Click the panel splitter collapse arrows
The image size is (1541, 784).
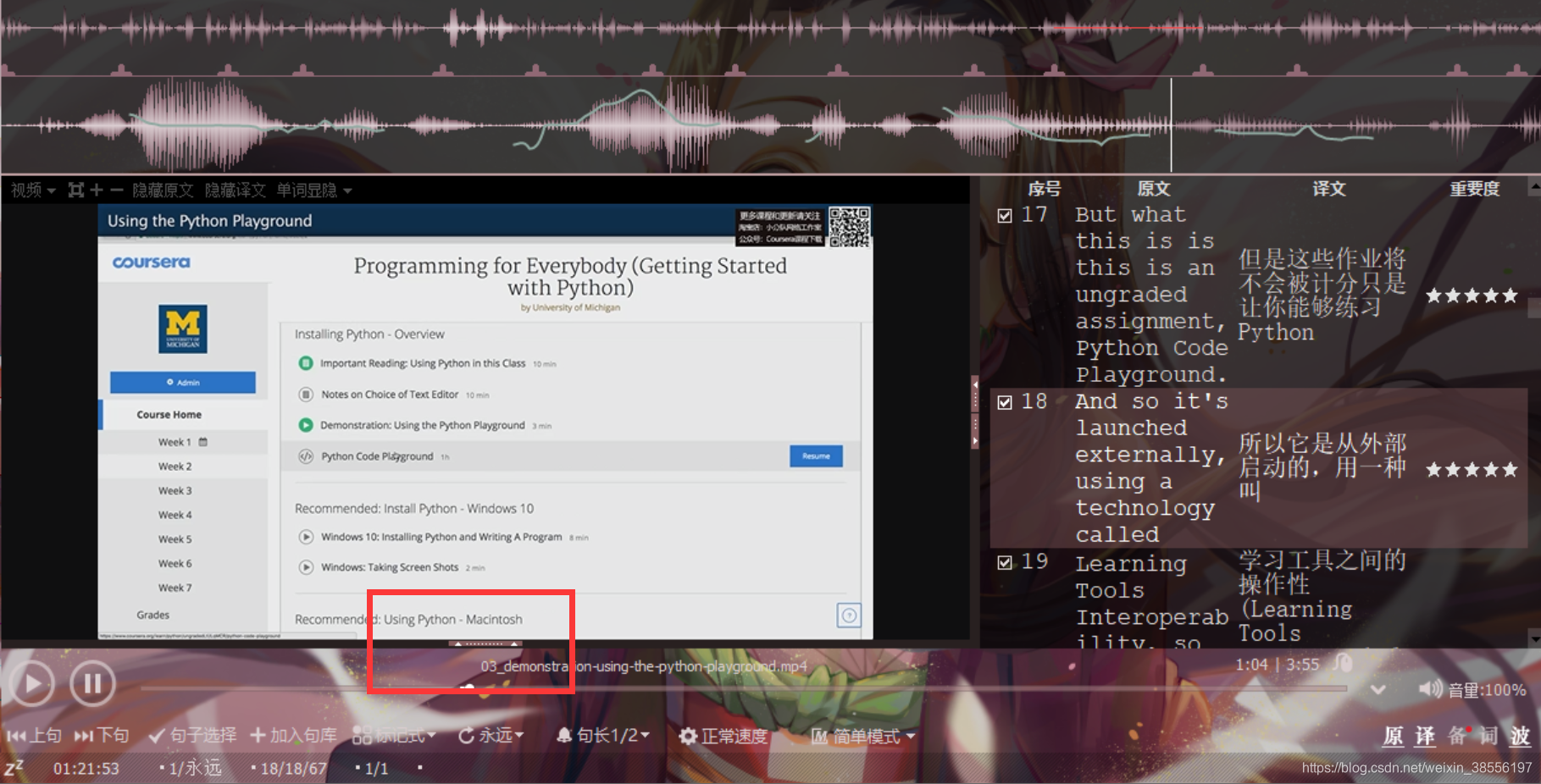[x=975, y=412]
